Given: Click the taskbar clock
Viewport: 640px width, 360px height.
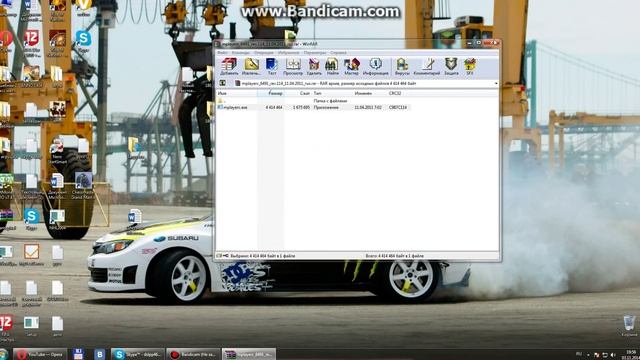Looking at the screenshot, I should 631,354.
